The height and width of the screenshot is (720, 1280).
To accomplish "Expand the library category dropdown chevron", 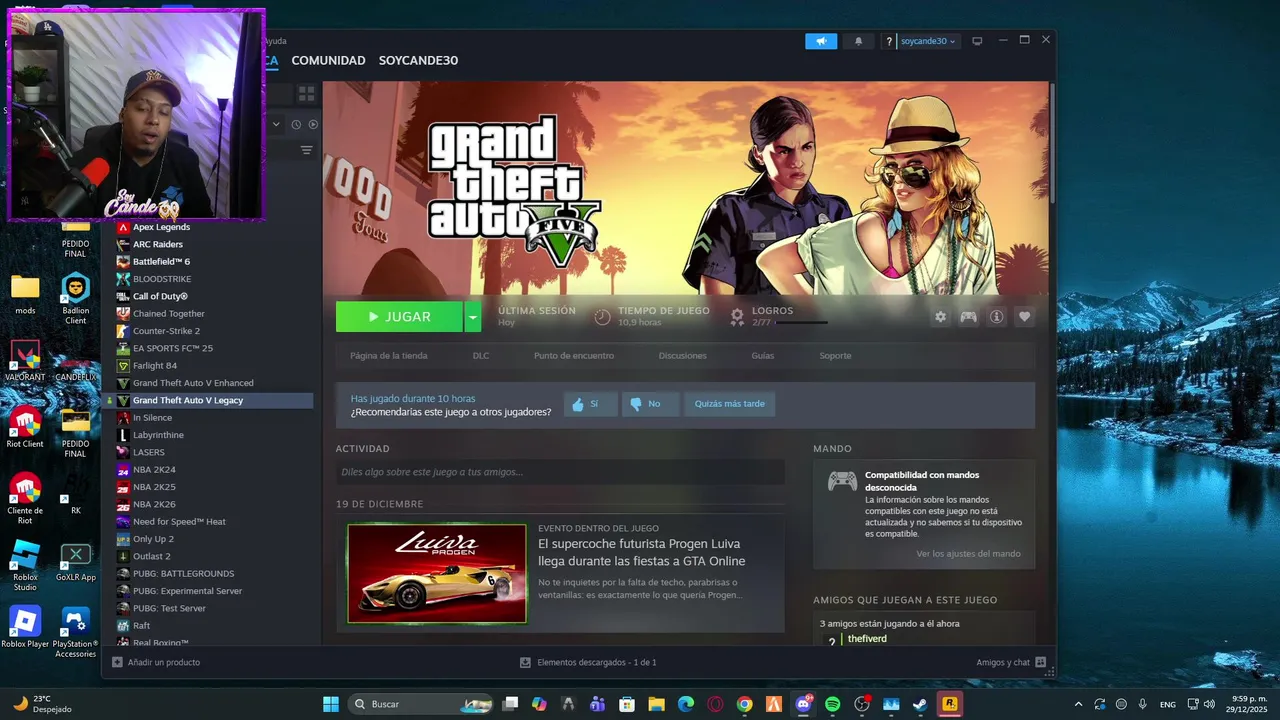I will (x=276, y=124).
